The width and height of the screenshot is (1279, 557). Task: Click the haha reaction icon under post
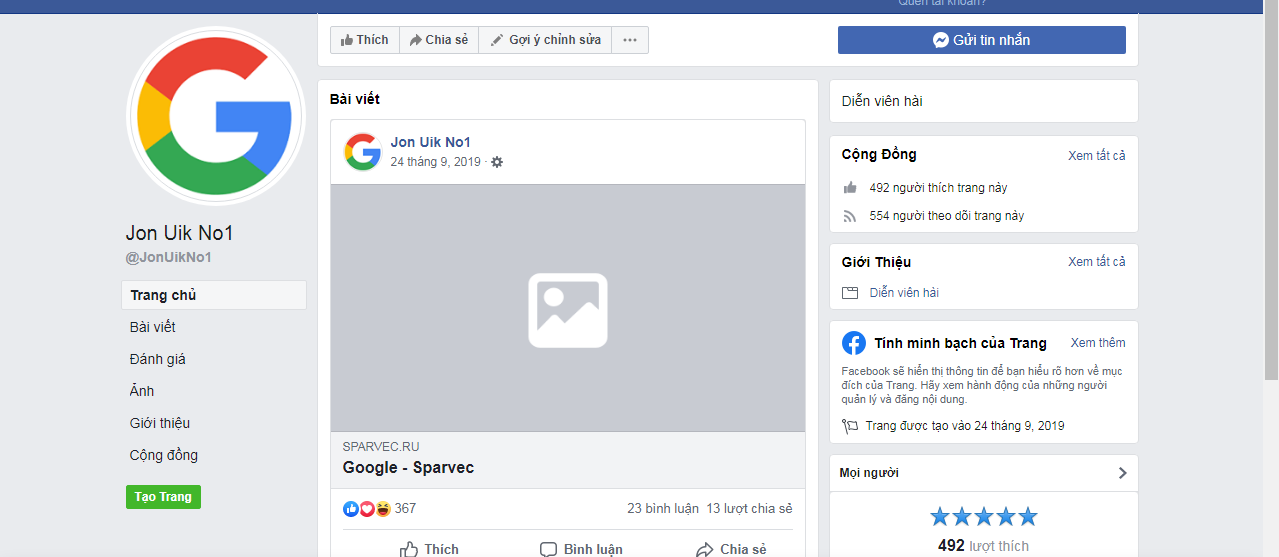[x=382, y=509]
